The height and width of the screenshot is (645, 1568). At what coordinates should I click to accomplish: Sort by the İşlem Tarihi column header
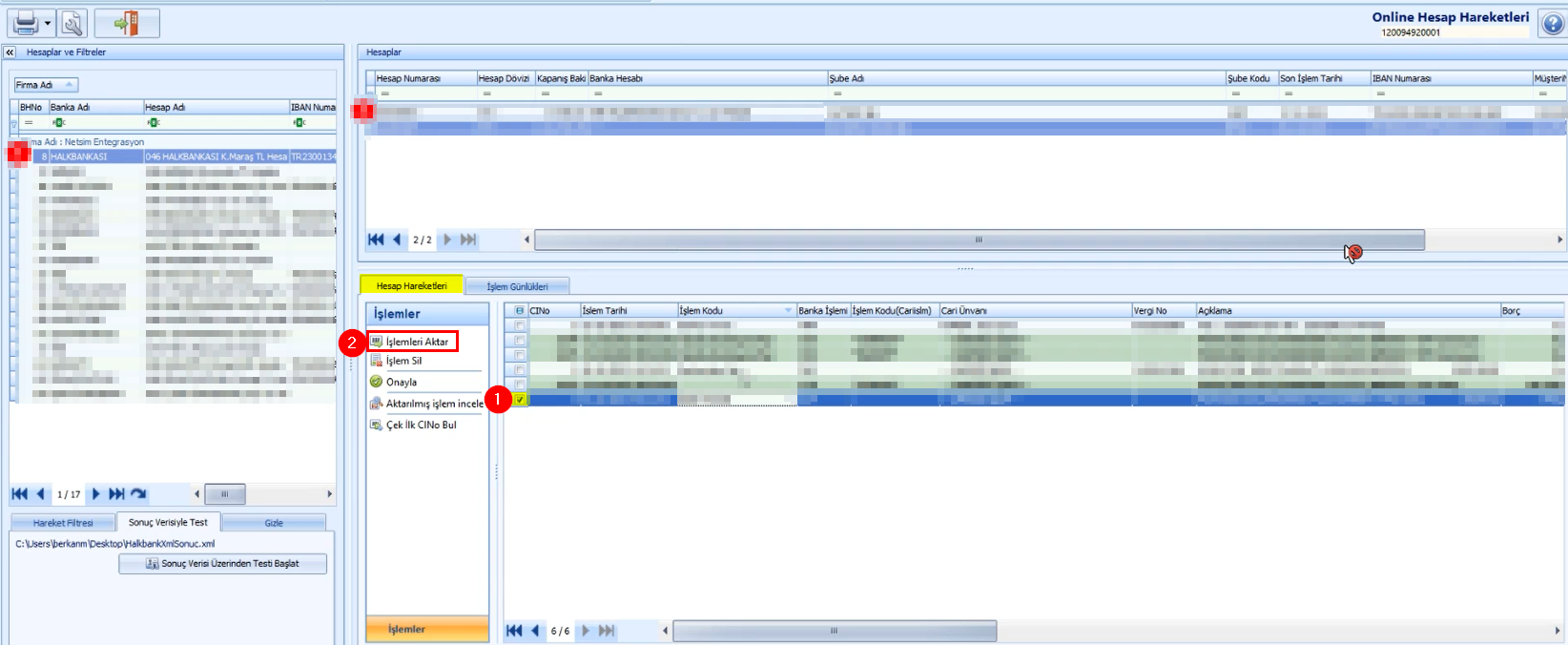point(629,310)
